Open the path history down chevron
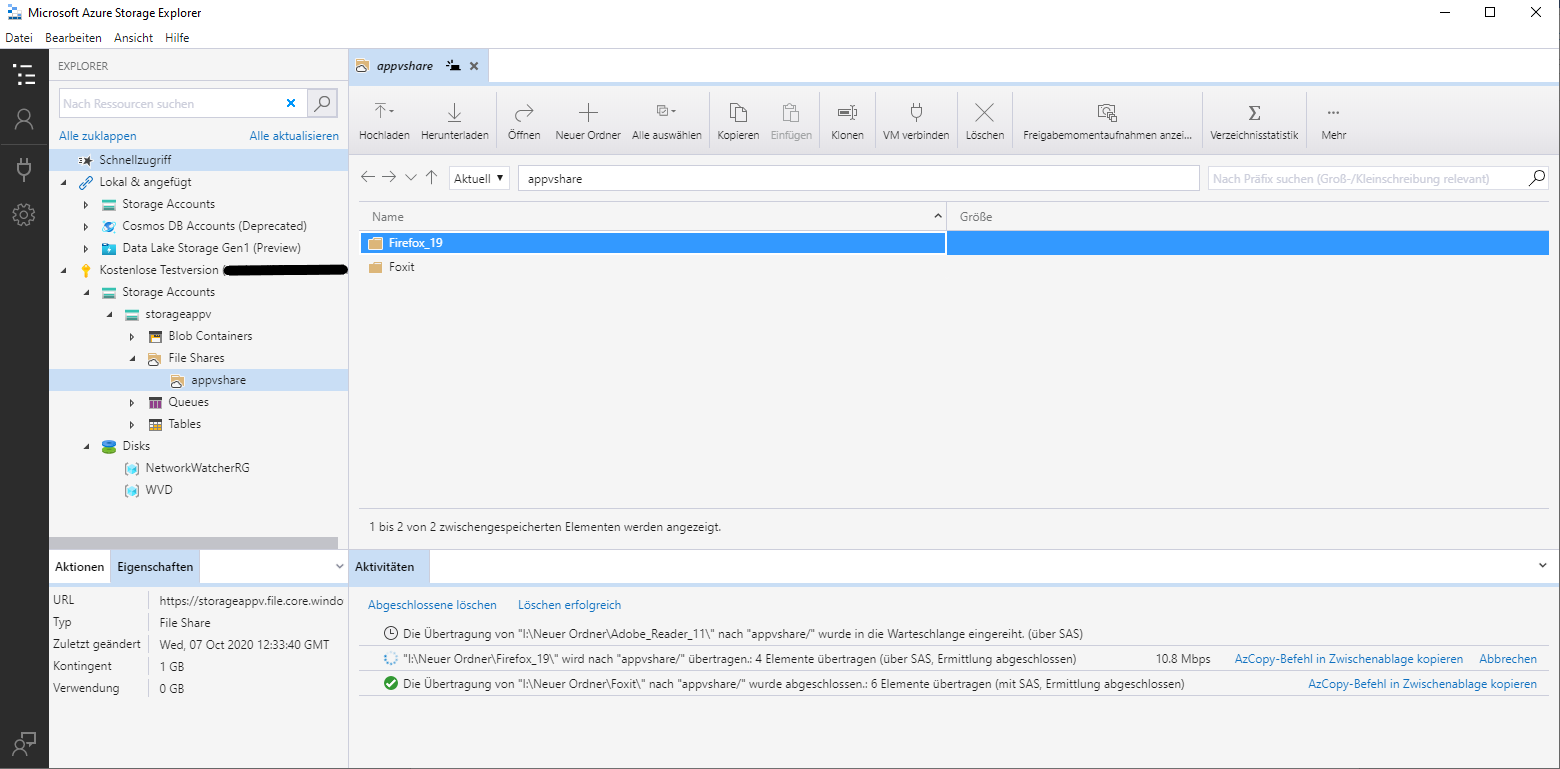The height and width of the screenshot is (769, 1560). (x=411, y=177)
